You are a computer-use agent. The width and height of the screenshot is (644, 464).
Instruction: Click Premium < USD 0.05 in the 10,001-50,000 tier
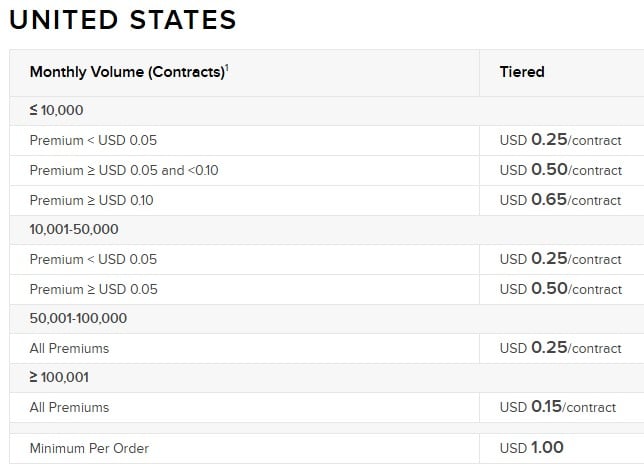click(93, 259)
